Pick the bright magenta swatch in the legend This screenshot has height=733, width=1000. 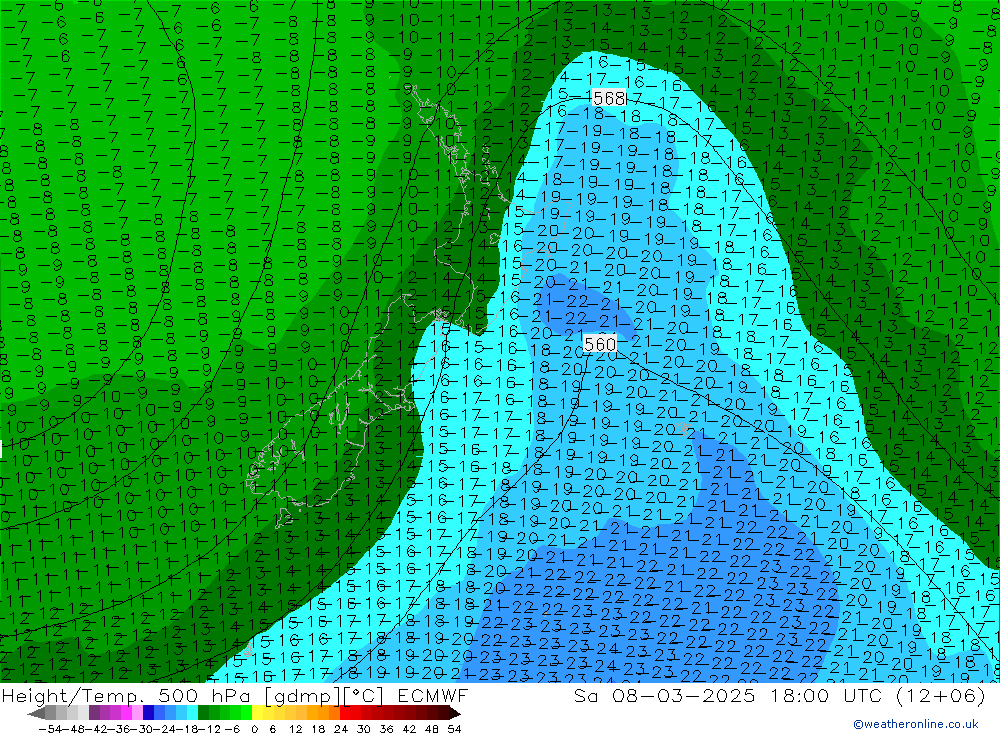point(126,713)
